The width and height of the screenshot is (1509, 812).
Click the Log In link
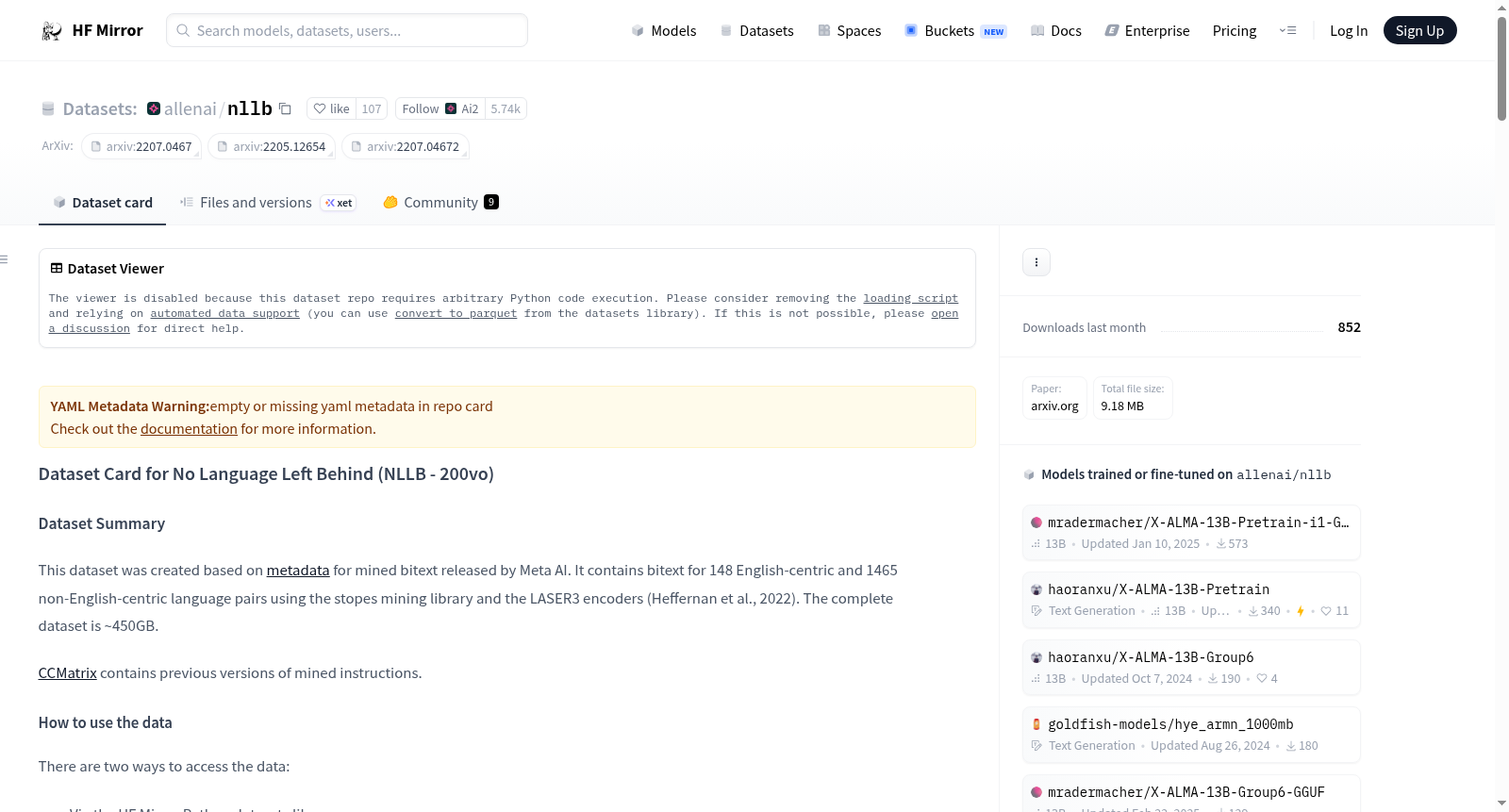point(1349,31)
